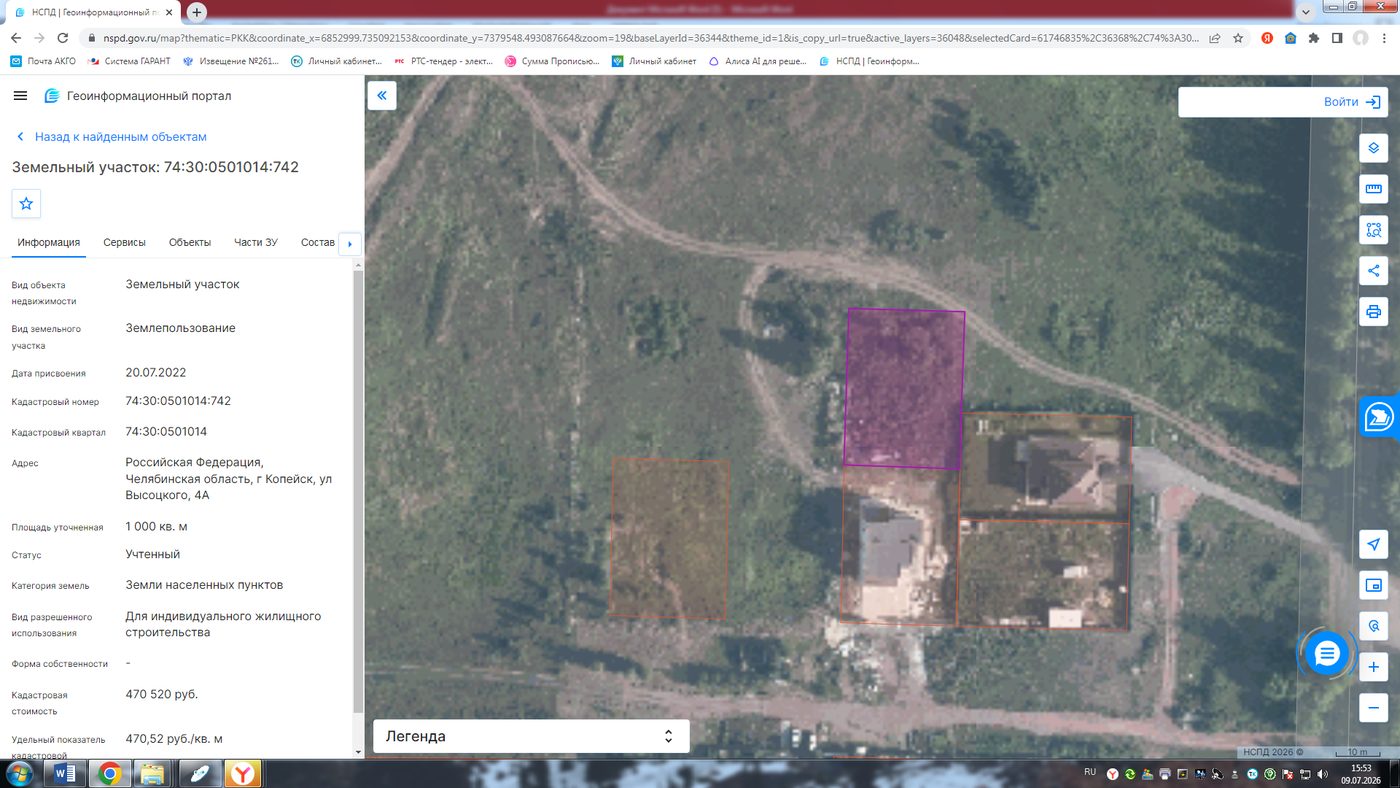Viewport: 1400px width, 788px height.
Task: Switch to the Сервисы tab
Action: pyautogui.click(x=124, y=243)
